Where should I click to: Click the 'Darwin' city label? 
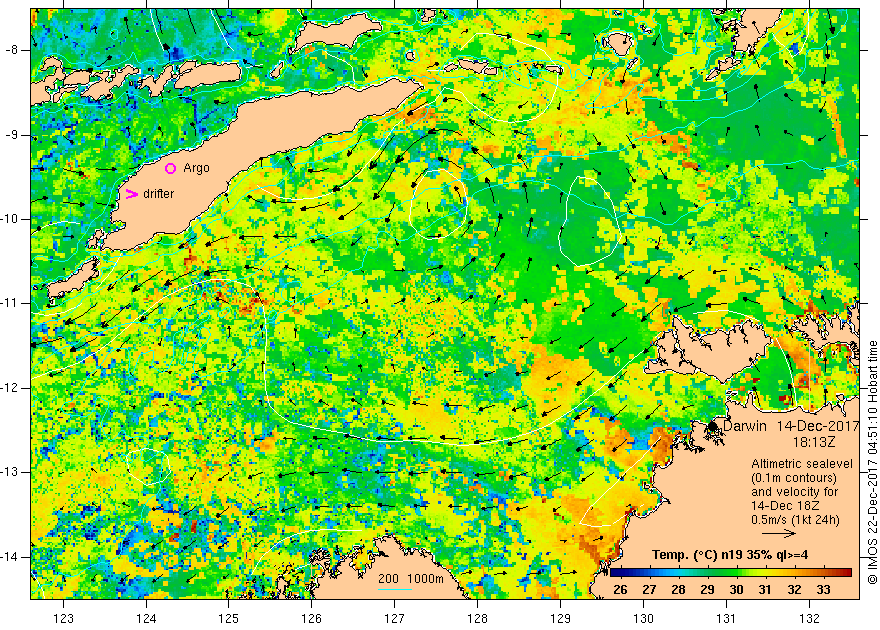click(745, 426)
